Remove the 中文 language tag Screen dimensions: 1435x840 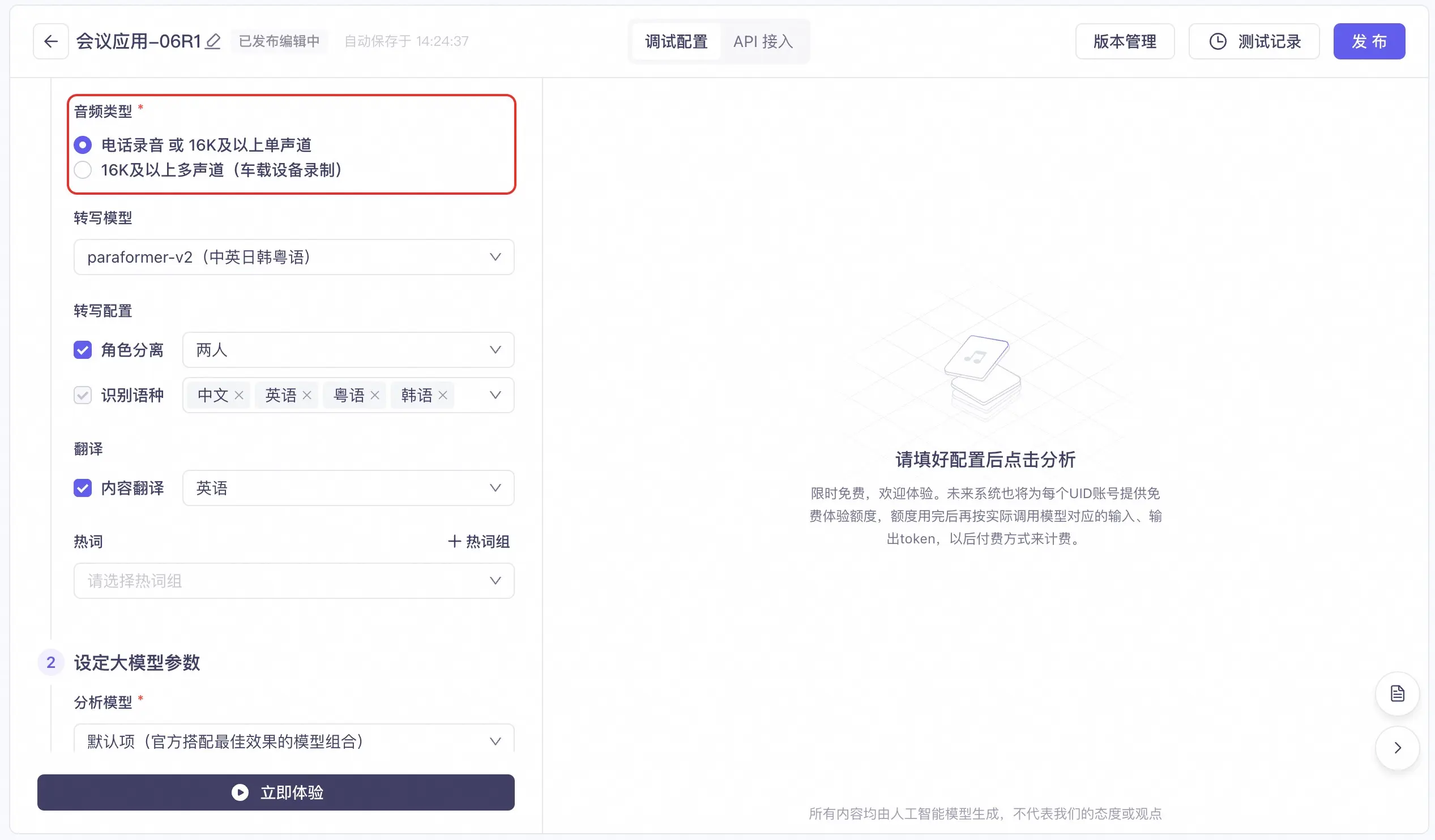pos(239,395)
